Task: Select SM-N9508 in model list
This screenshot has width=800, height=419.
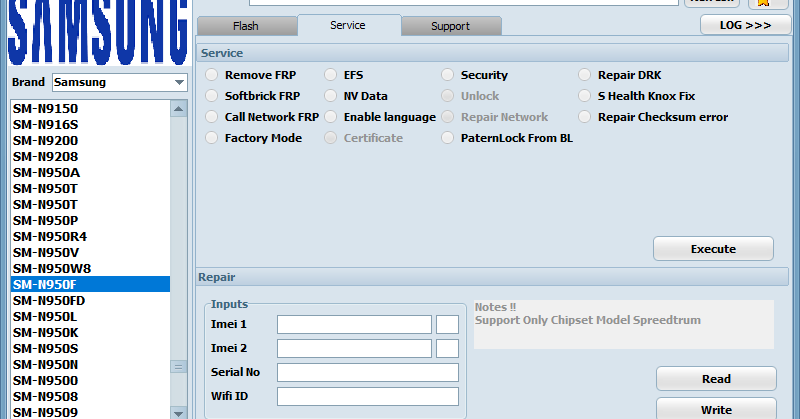Action: [x=90, y=397]
